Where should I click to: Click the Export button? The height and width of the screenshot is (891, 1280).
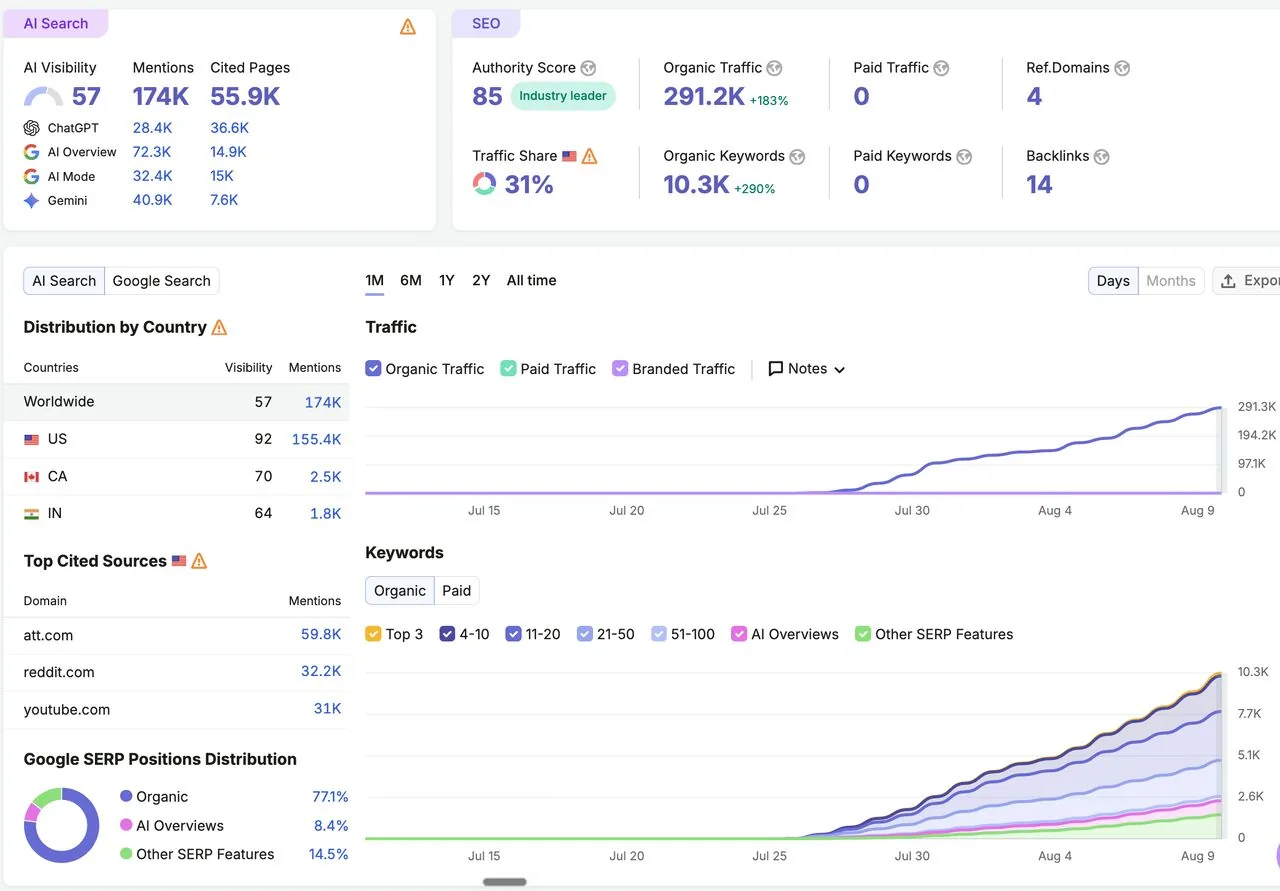coord(1249,281)
